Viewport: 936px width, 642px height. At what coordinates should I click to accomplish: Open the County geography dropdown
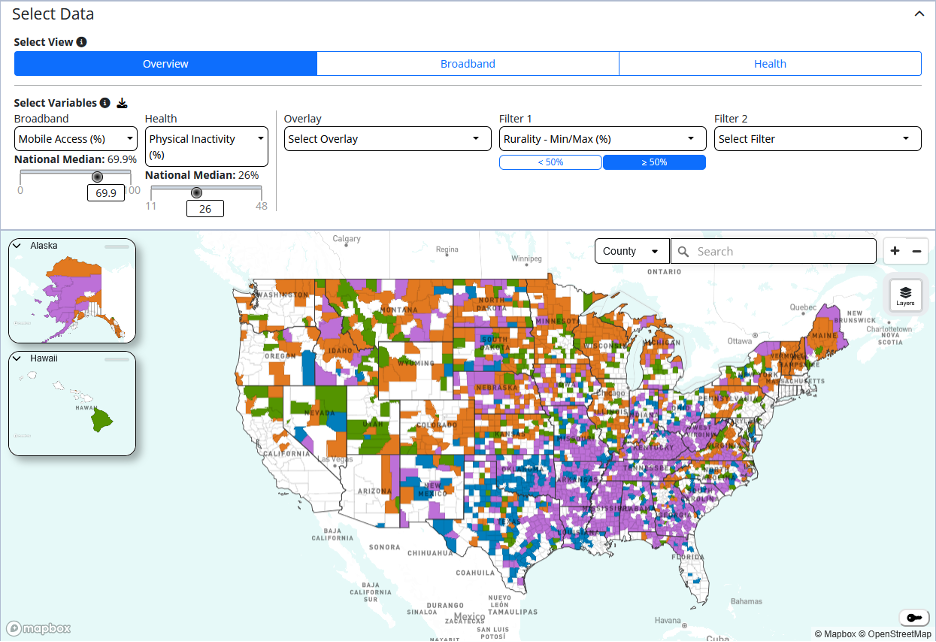coord(632,251)
